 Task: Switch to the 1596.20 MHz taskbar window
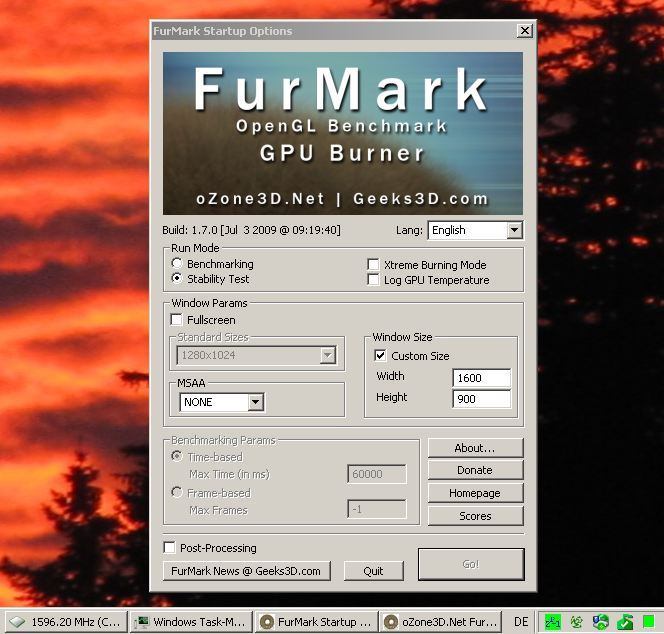tap(64, 622)
